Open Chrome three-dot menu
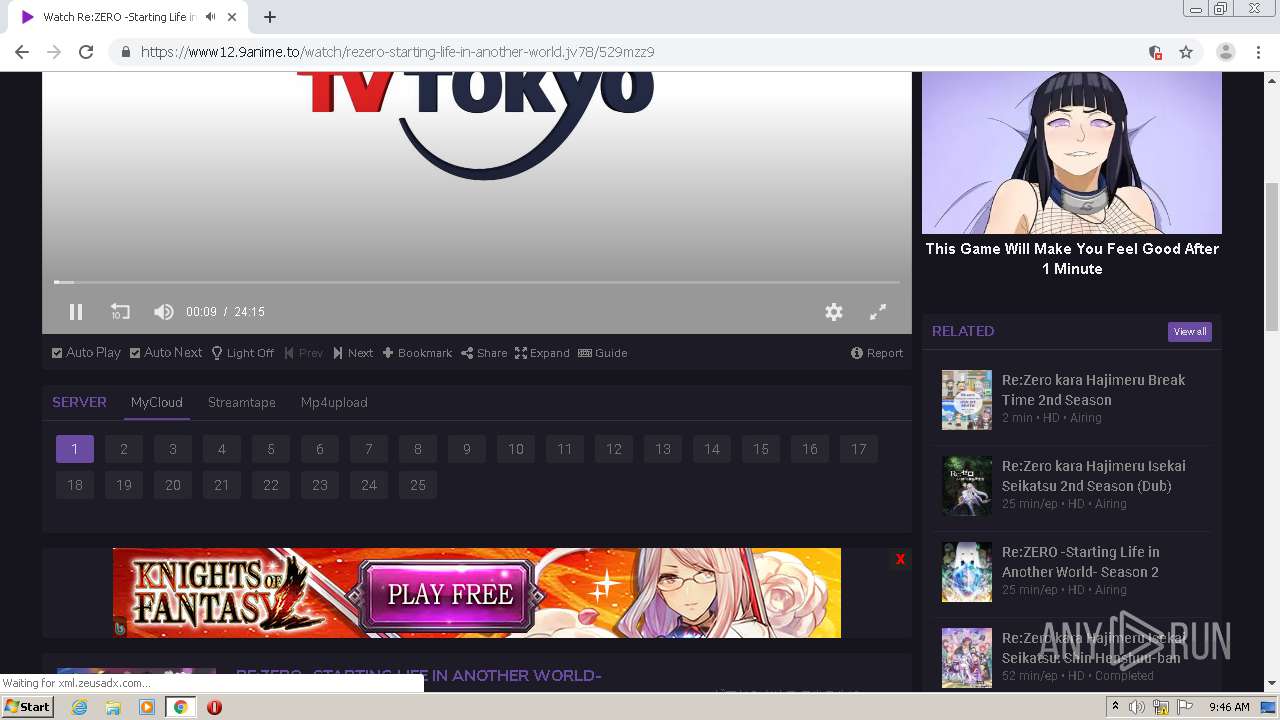This screenshot has width=1280, height=720. pos(1259,52)
